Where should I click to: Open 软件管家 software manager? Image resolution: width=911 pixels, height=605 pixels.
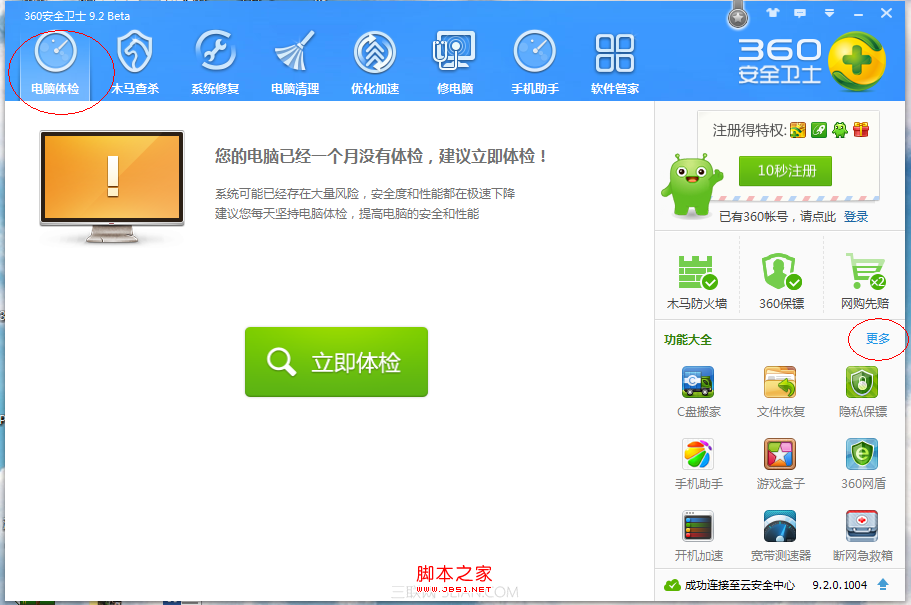(615, 64)
